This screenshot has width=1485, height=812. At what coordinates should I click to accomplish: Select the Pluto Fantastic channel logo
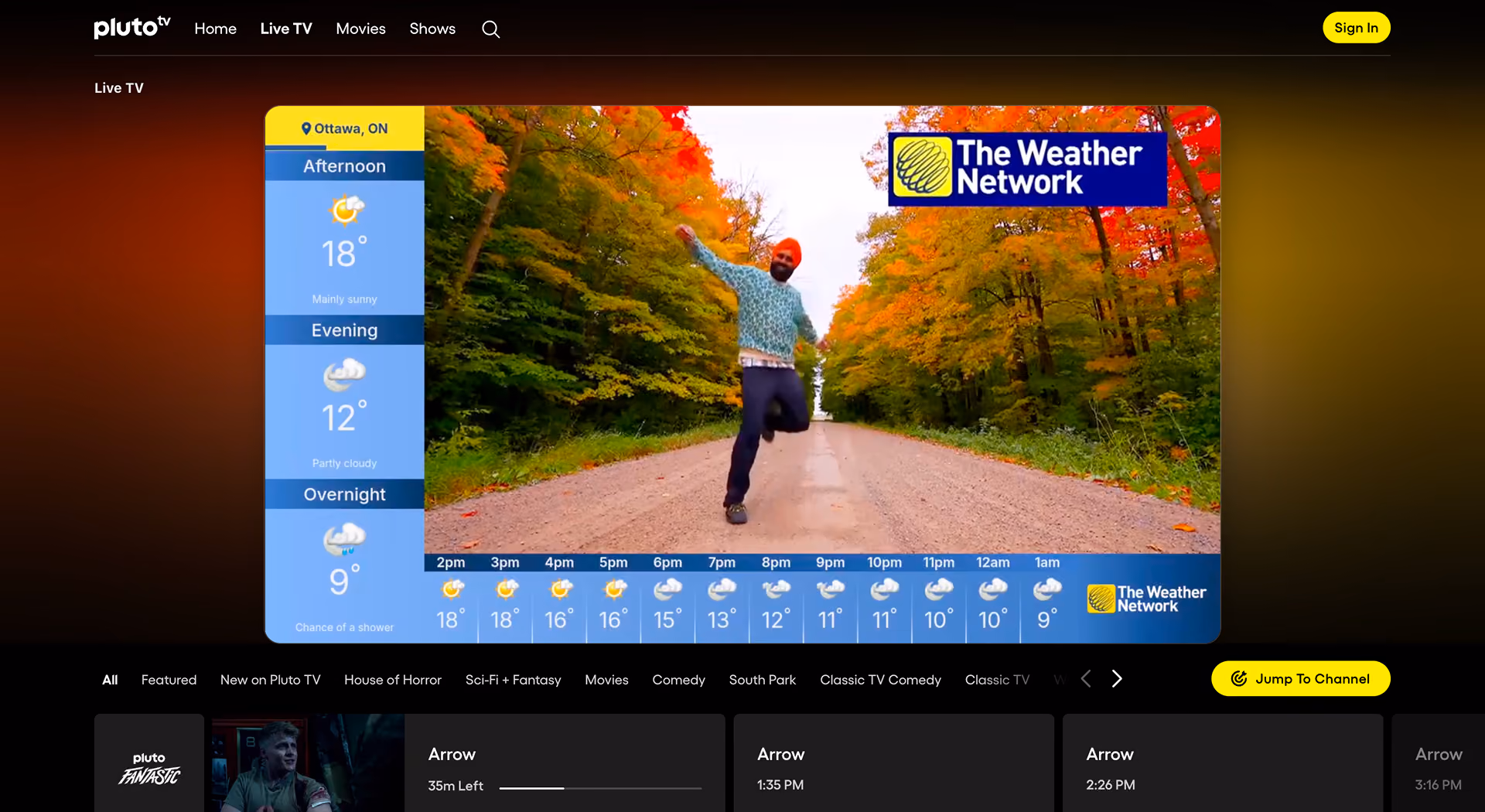[x=149, y=767]
